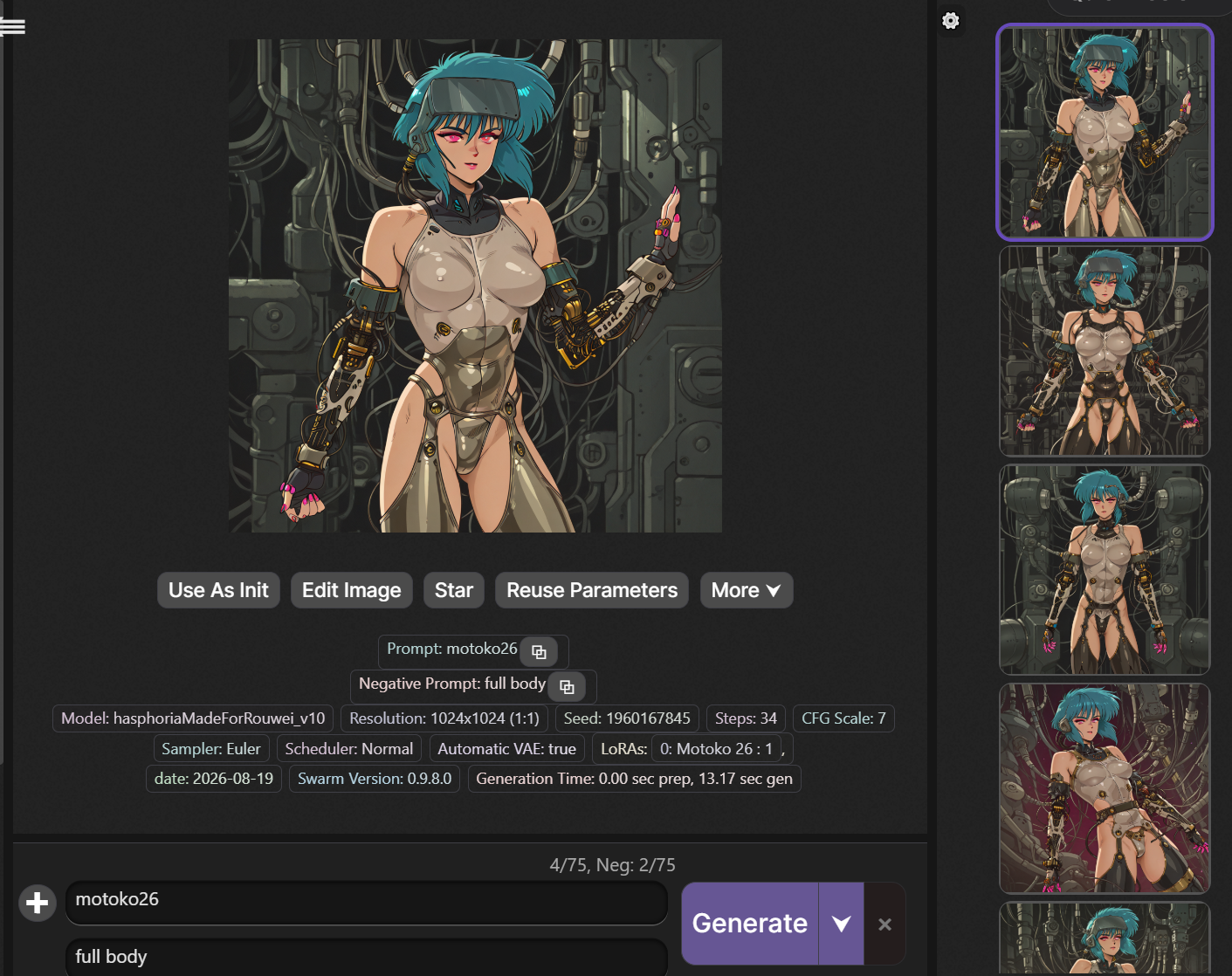
Task: Select the third thumbnail with arms lowered
Action: click(1105, 569)
